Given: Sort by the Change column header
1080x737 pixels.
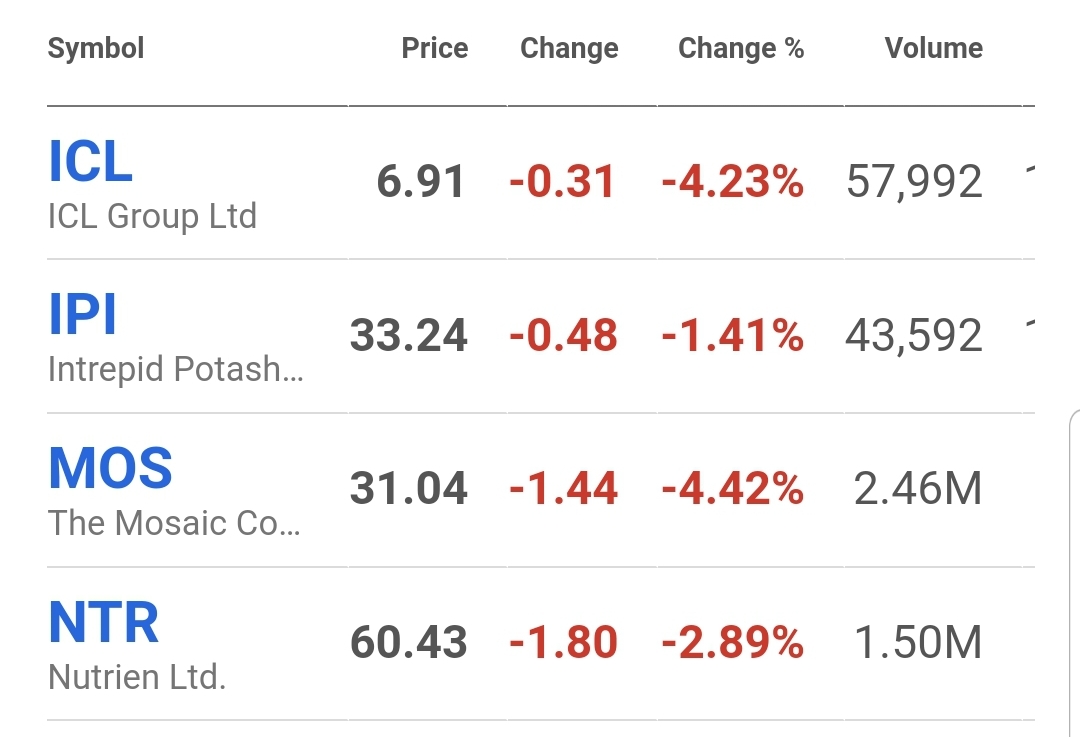Looking at the screenshot, I should click(569, 48).
